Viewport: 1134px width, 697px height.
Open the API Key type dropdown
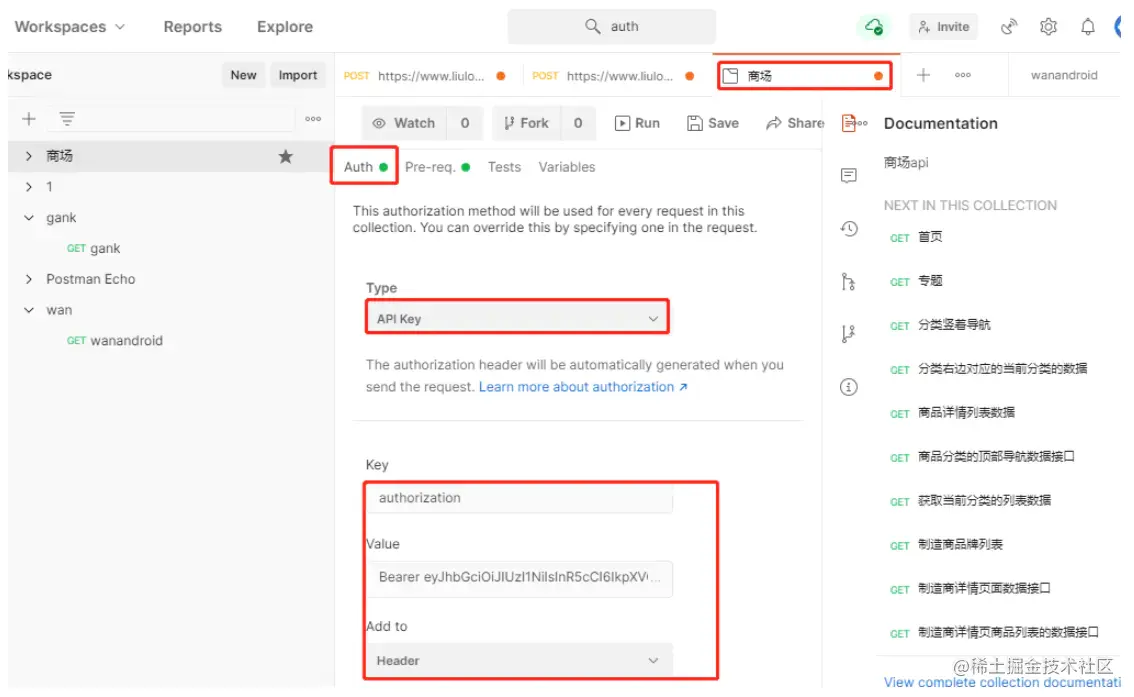click(x=517, y=318)
